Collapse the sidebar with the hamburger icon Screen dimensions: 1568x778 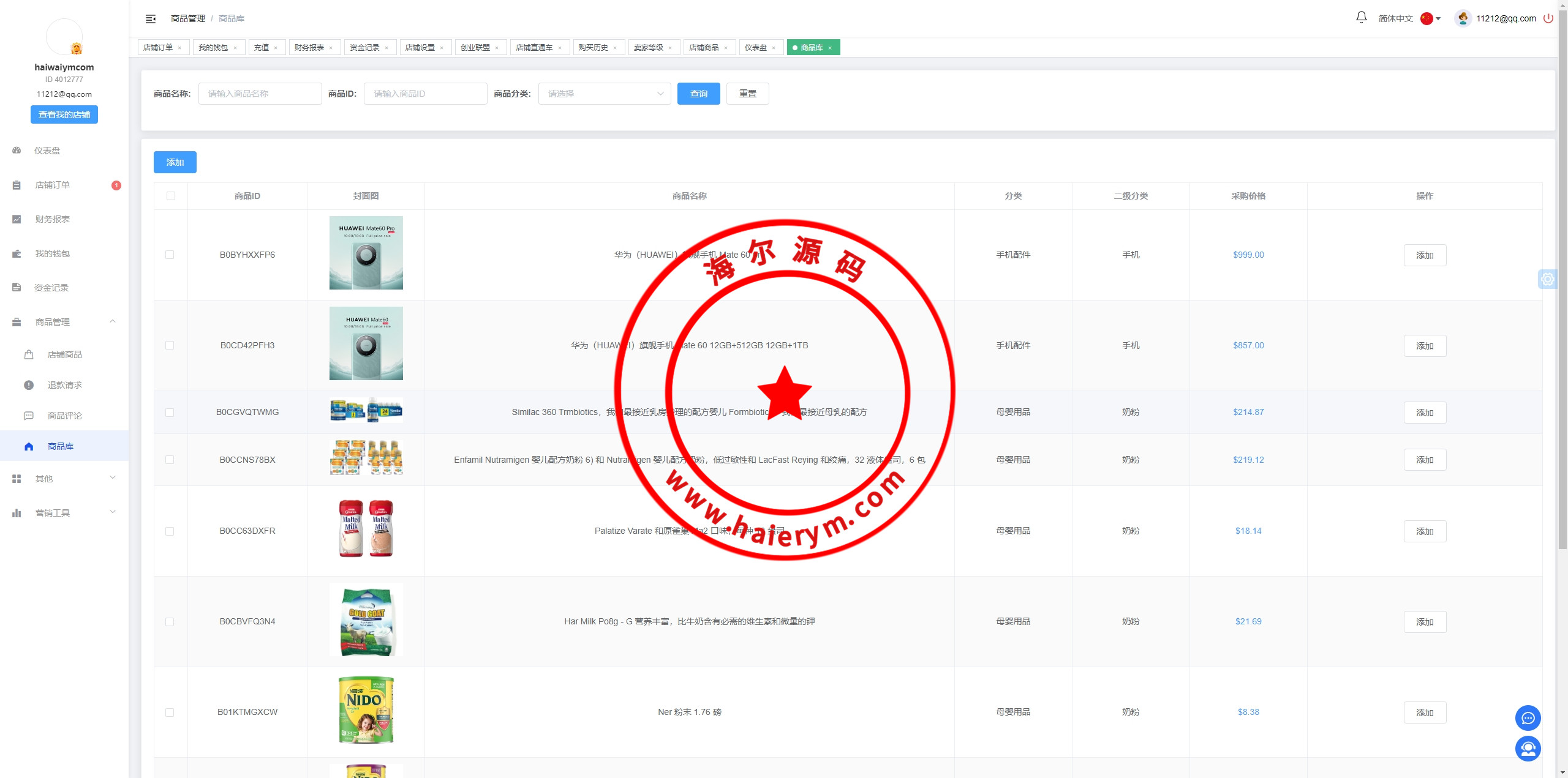point(150,19)
